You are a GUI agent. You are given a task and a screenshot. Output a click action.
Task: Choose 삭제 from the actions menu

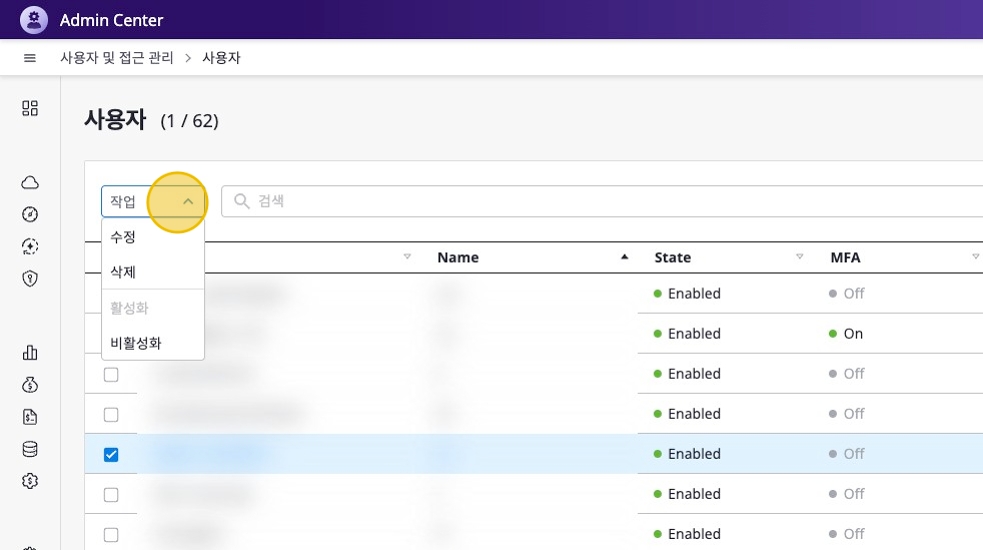[123, 272]
